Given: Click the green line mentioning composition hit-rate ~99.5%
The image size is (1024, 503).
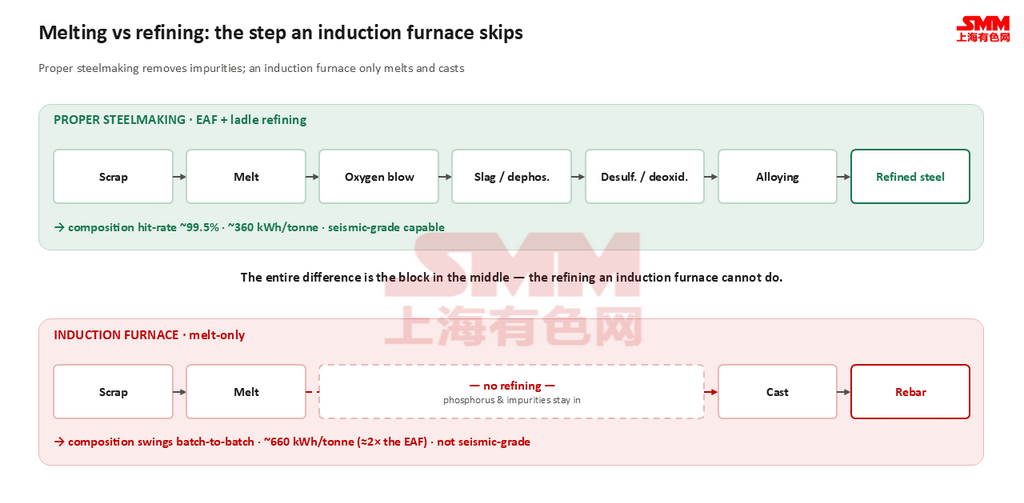Looking at the screenshot, I should tap(249, 227).
